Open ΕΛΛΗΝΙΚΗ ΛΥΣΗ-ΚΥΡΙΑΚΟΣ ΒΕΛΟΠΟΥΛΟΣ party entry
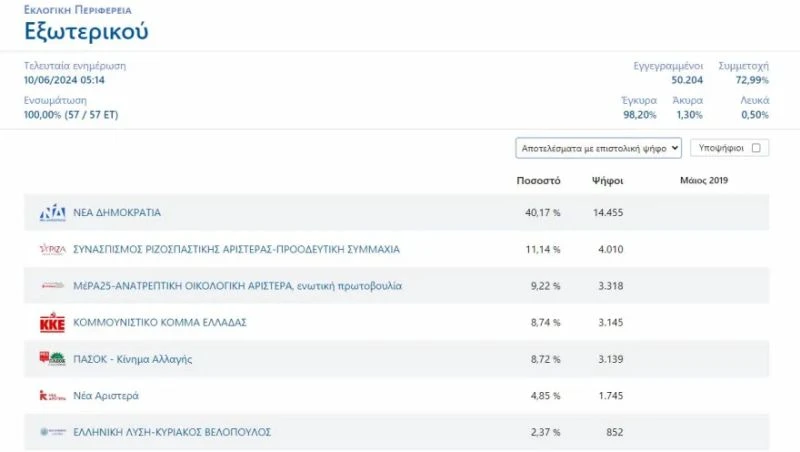Image resolution: width=800 pixels, height=452 pixels. click(172, 432)
